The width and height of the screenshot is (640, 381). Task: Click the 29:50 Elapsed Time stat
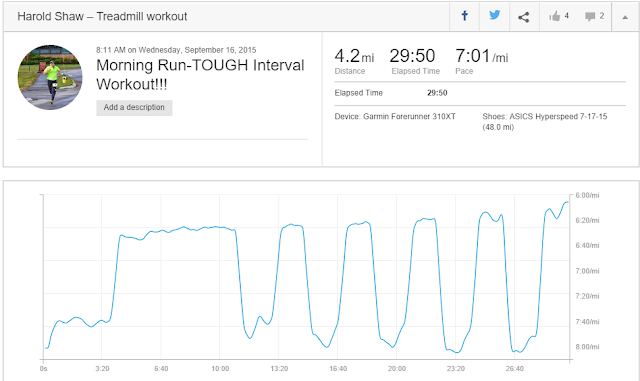pyautogui.click(x=415, y=61)
